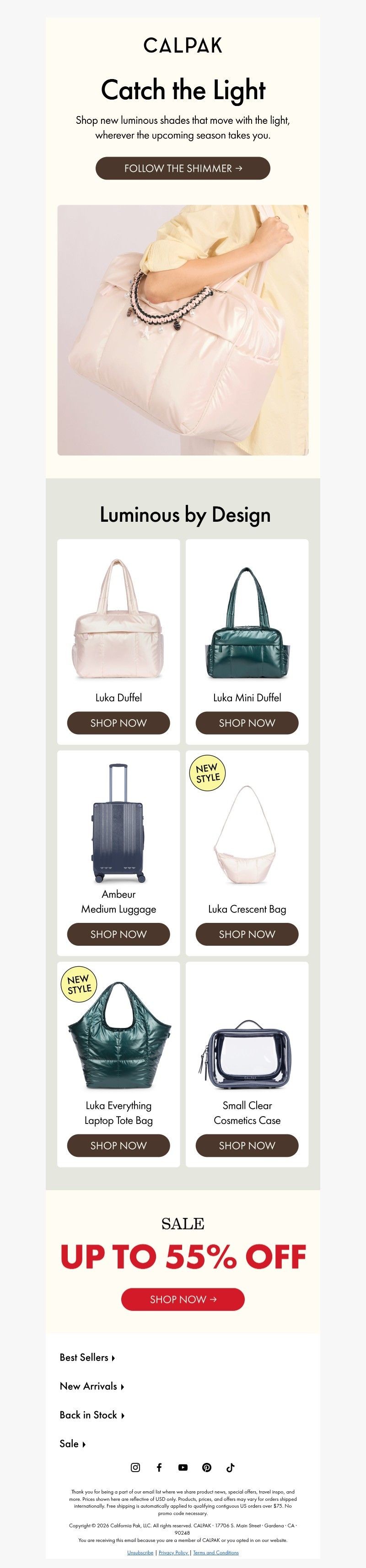Open Terms and Conditions link

click(x=216, y=1552)
